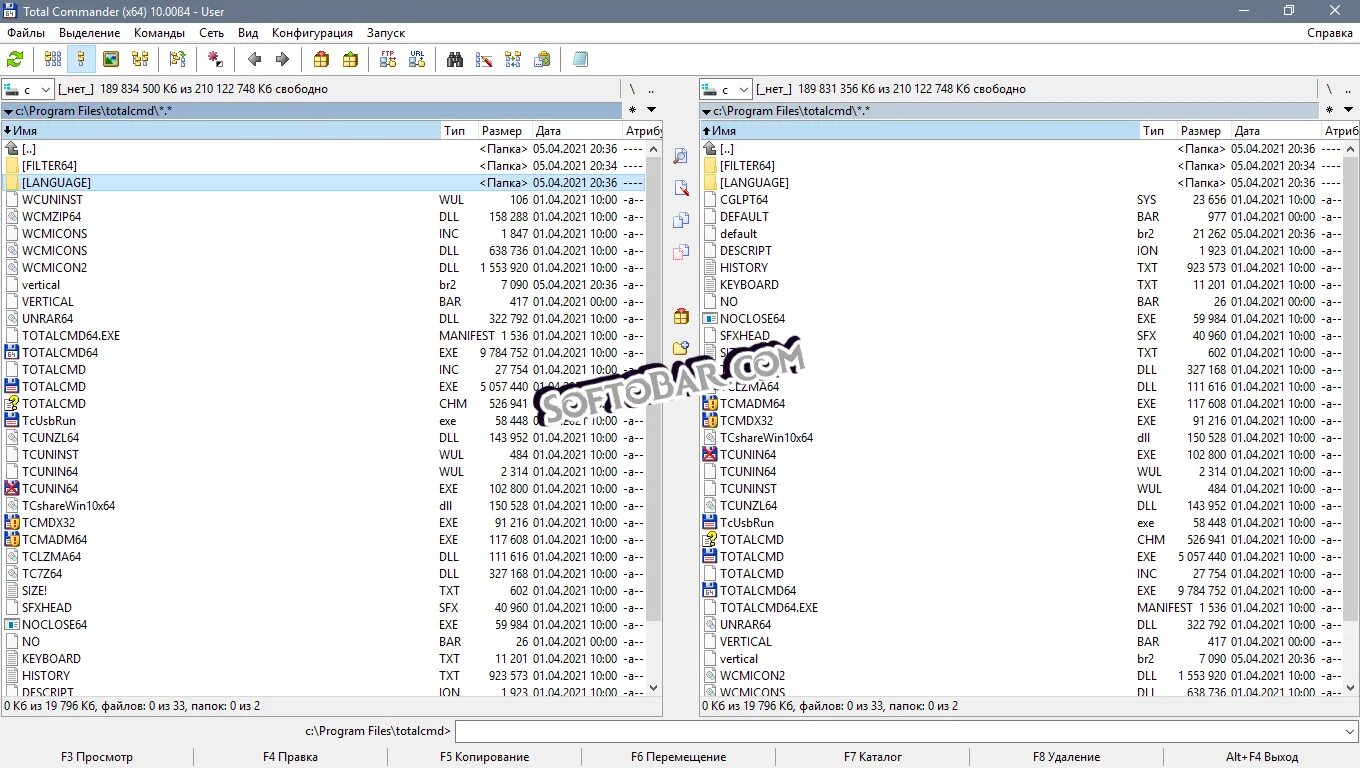Image resolution: width=1360 pixels, height=768 pixels.
Task: Select [FILTER64] folder in left panel
Action: point(323,166)
